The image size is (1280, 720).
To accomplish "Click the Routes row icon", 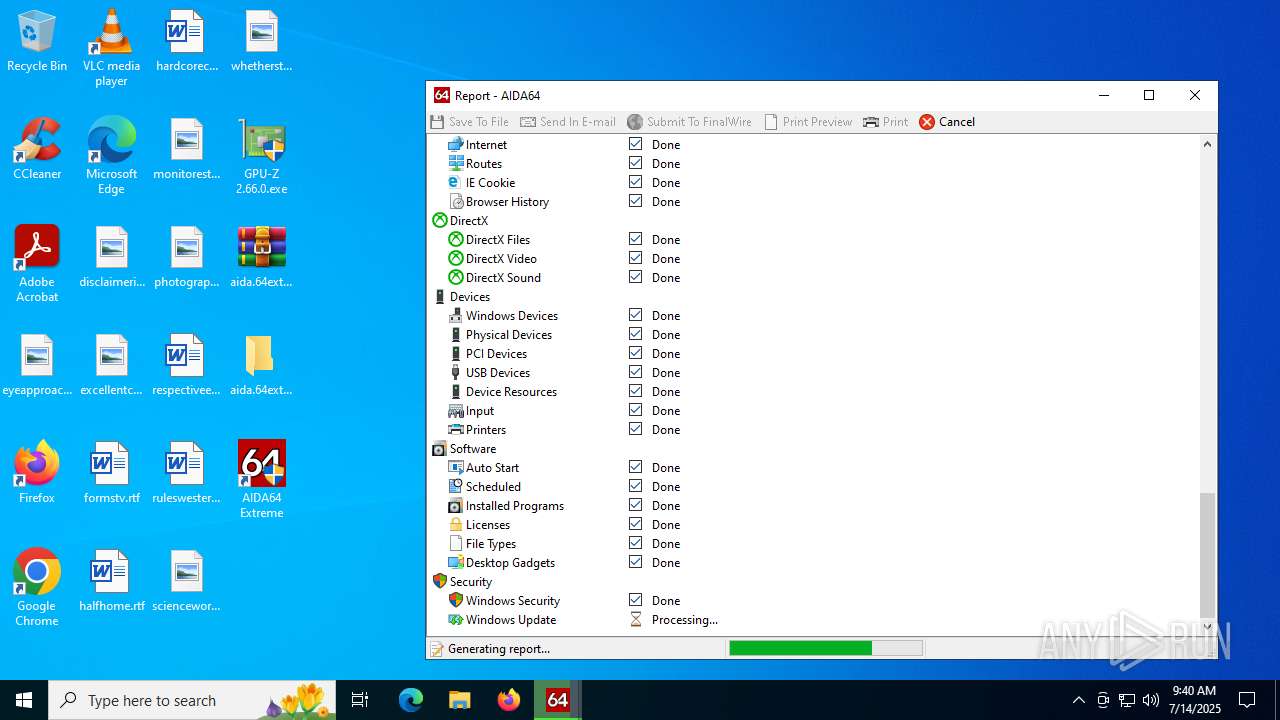I will [456, 164].
